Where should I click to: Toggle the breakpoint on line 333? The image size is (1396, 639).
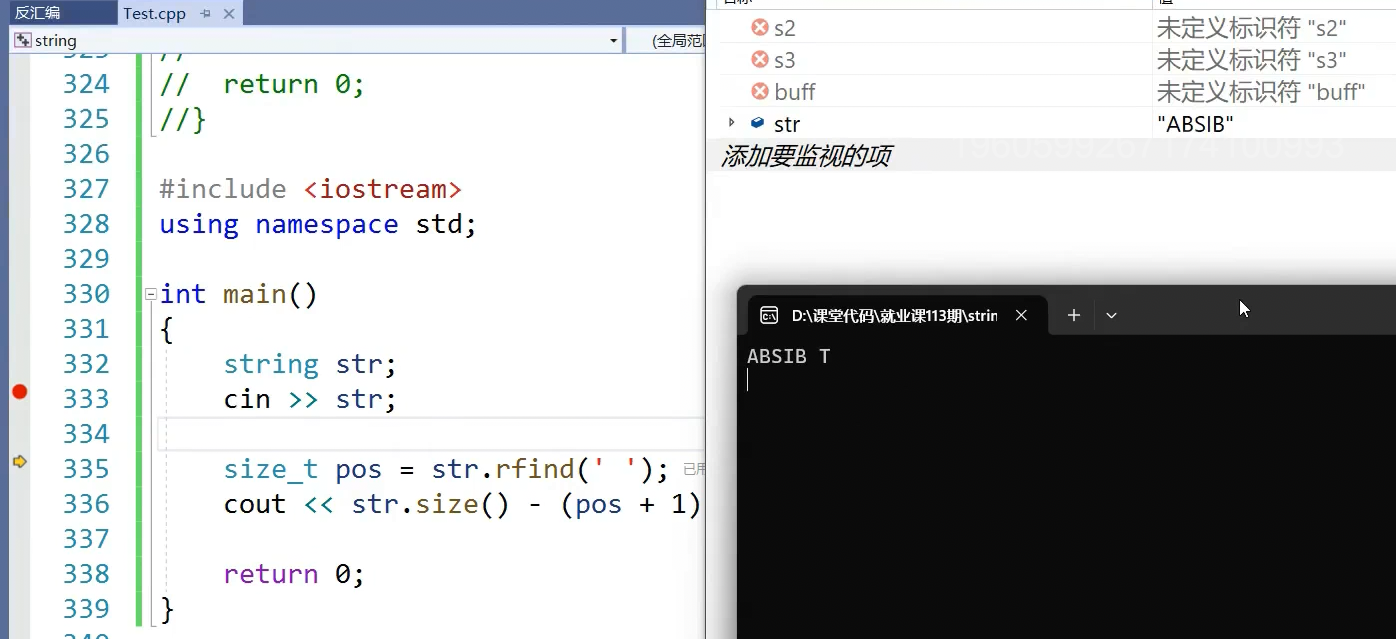(19, 391)
